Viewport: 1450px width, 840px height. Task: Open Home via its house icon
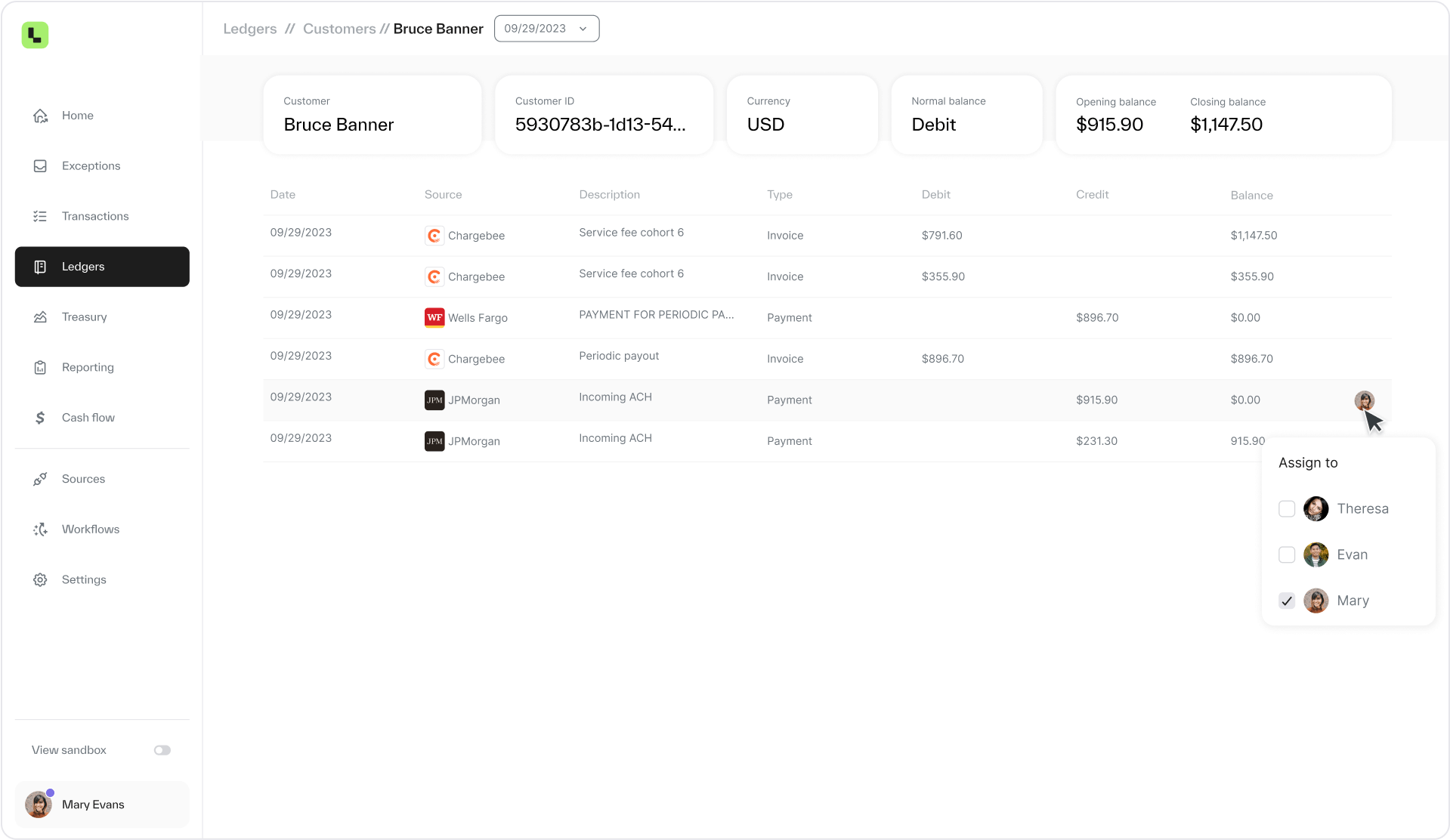40,116
